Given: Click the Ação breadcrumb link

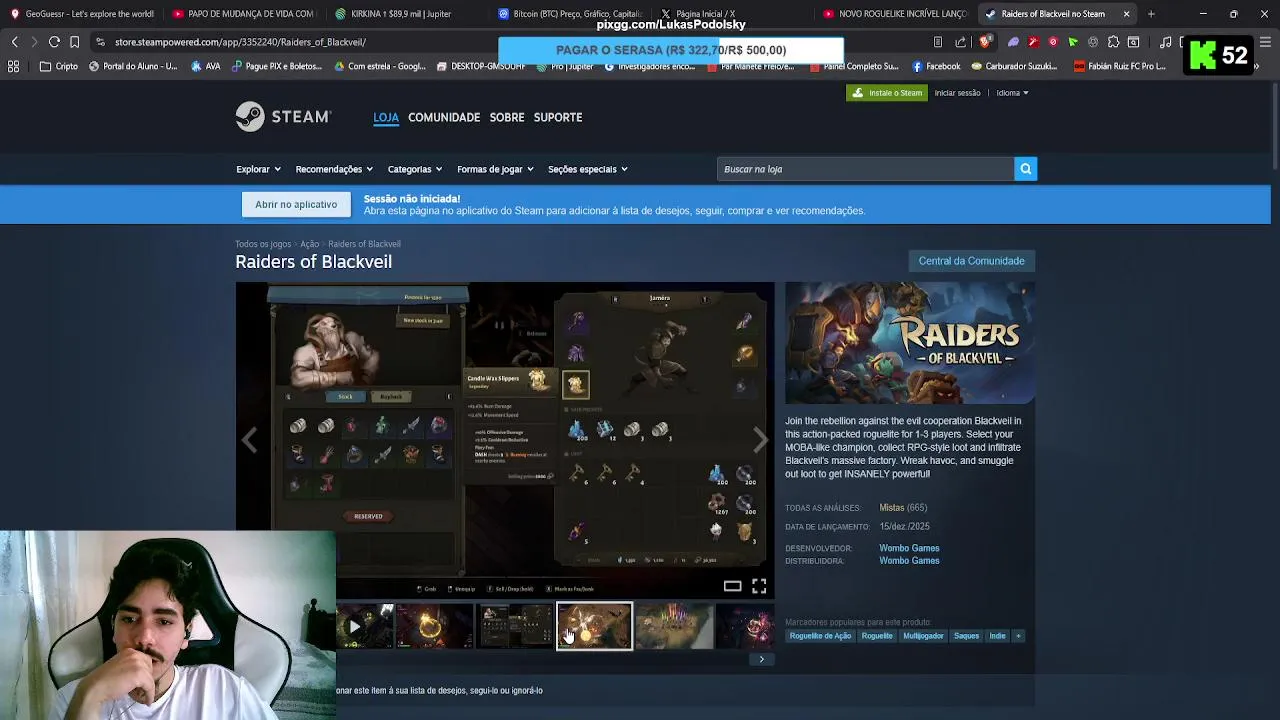Looking at the screenshot, I should pos(310,244).
